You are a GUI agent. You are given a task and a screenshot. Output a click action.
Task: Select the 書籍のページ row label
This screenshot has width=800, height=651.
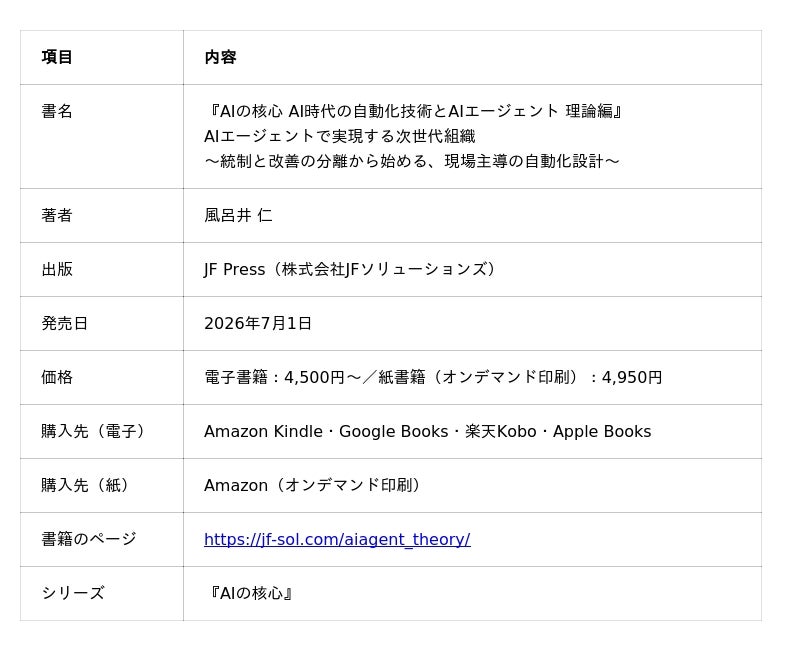click(x=89, y=539)
